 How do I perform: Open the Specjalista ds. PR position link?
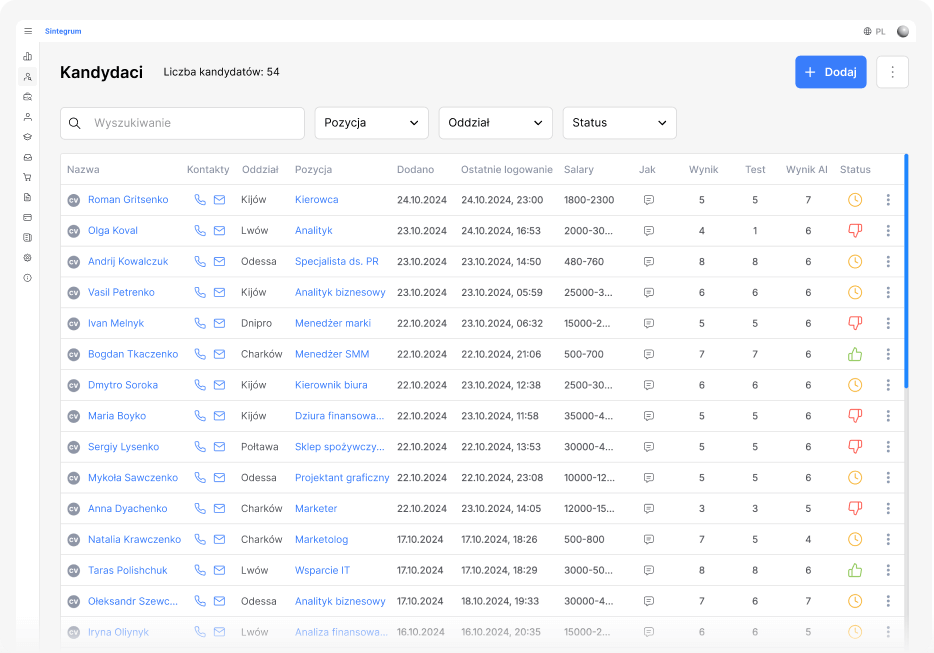pyautogui.click(x=336, y=262)
